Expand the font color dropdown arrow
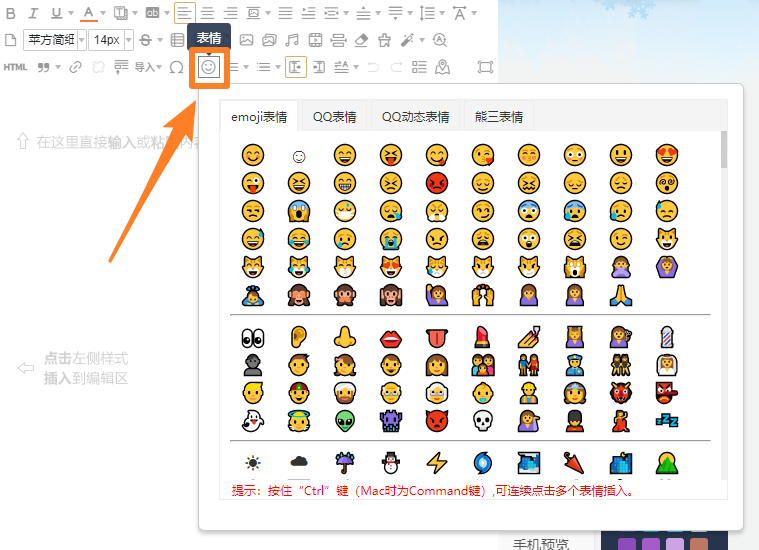 coord(104,13)
